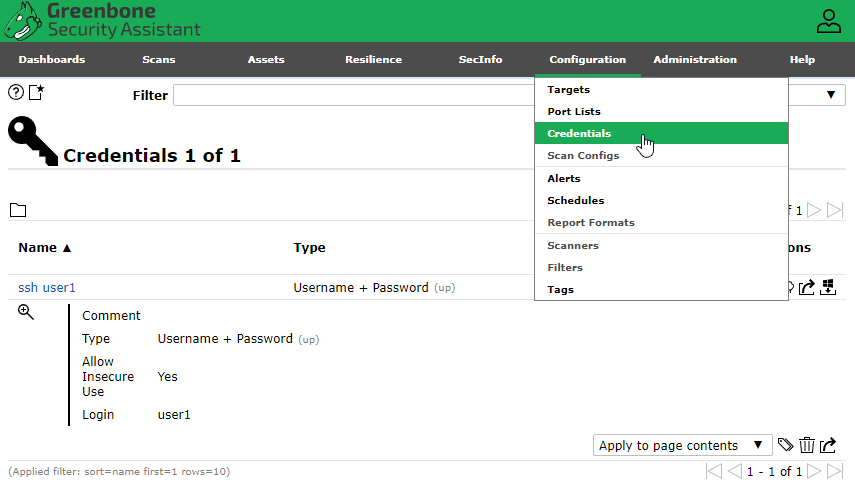Select Tags menu entry
Image resolution: width=855 pixels, height=486 pixels.
click(x=661, y=290)
